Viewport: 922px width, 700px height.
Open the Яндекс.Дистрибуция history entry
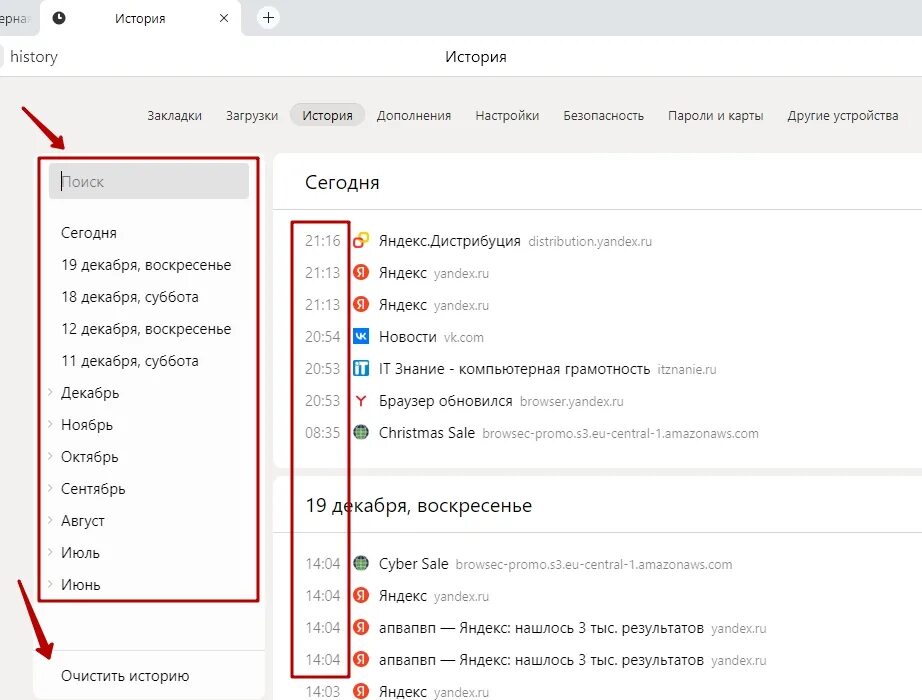pyautogui.click(x=450, y=241)
